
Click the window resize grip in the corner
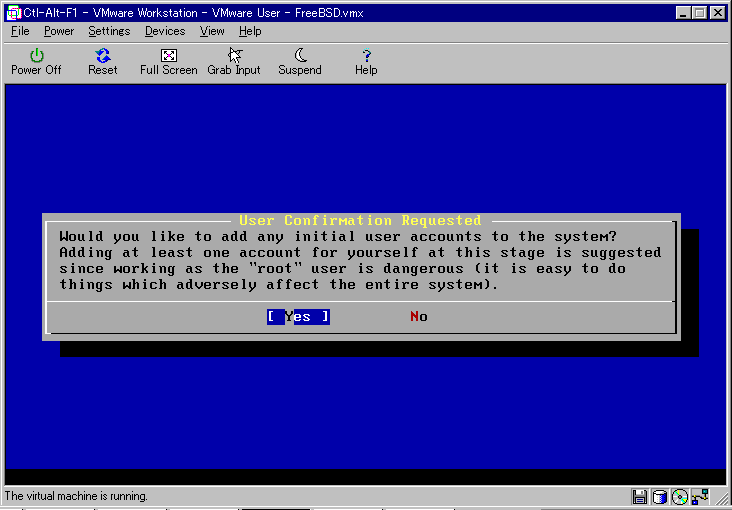[x=722, y=498]
